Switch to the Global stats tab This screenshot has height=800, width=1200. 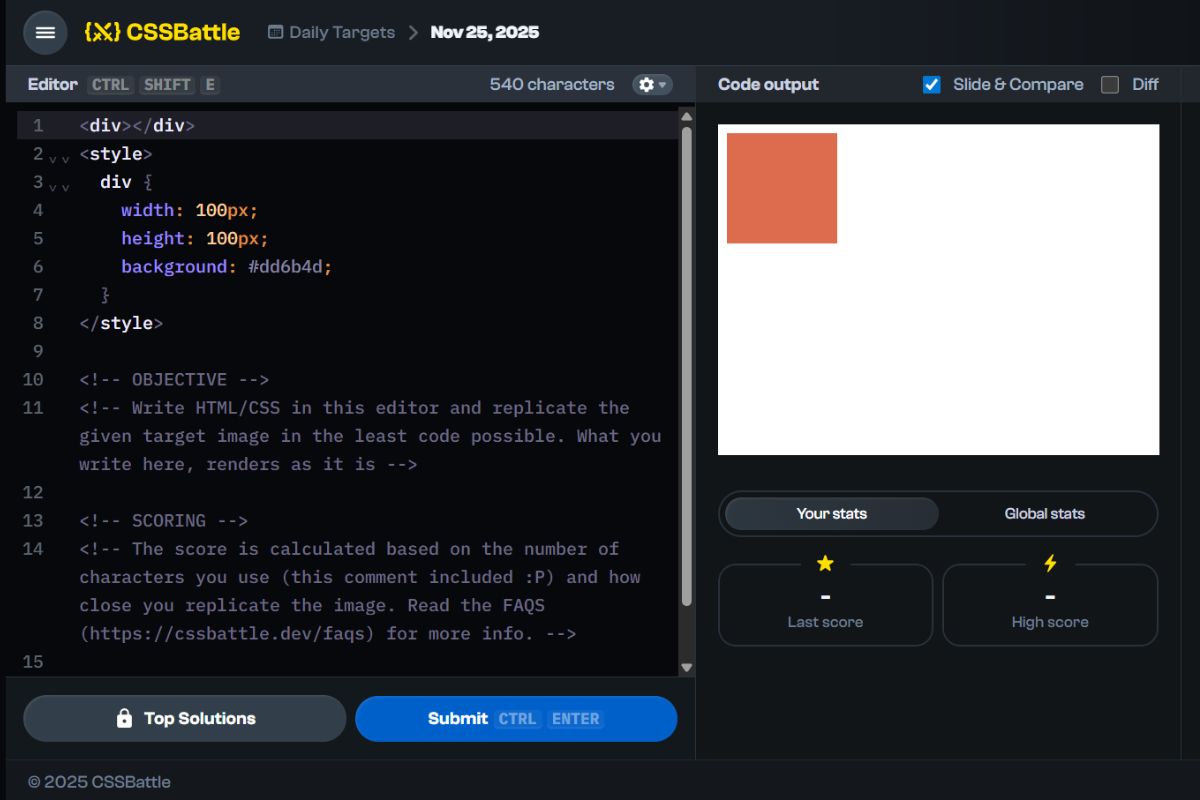1044,513
